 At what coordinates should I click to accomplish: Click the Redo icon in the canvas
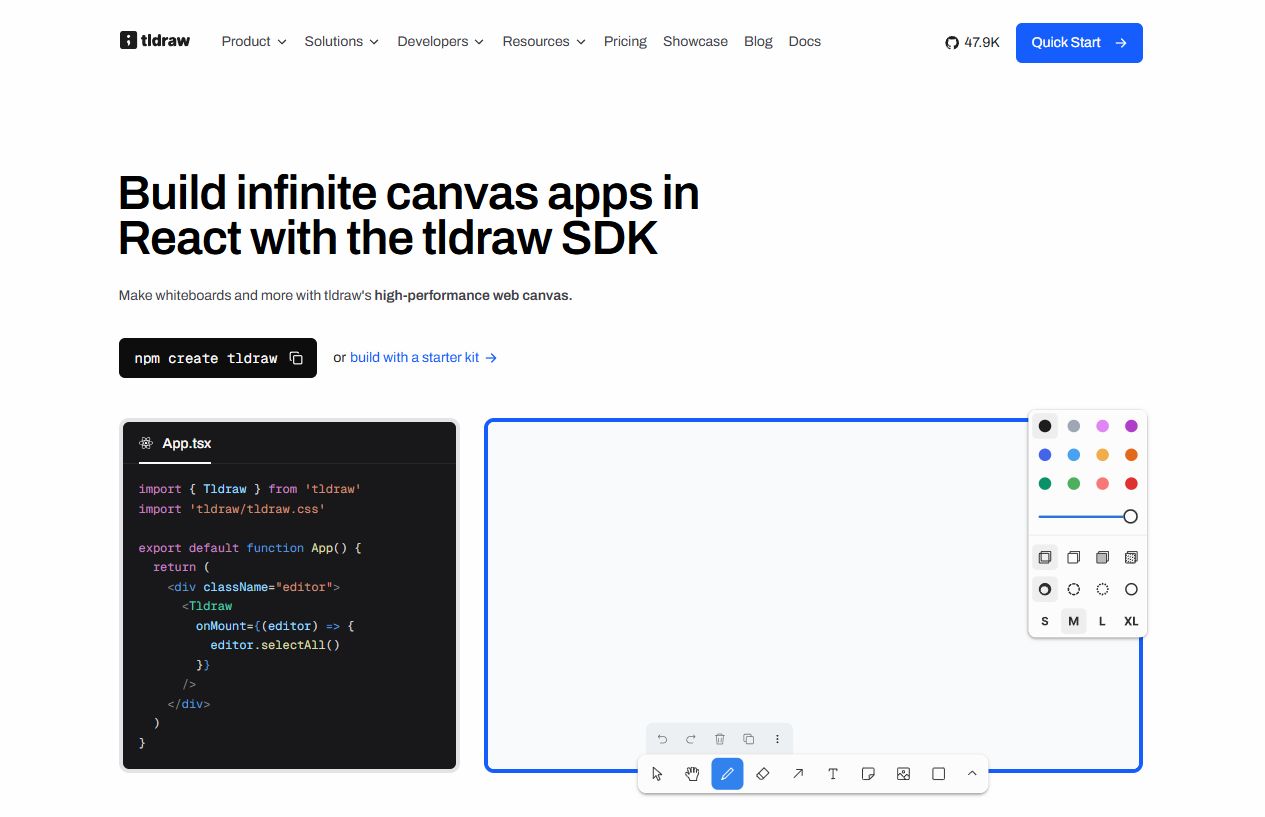[691, 739]
